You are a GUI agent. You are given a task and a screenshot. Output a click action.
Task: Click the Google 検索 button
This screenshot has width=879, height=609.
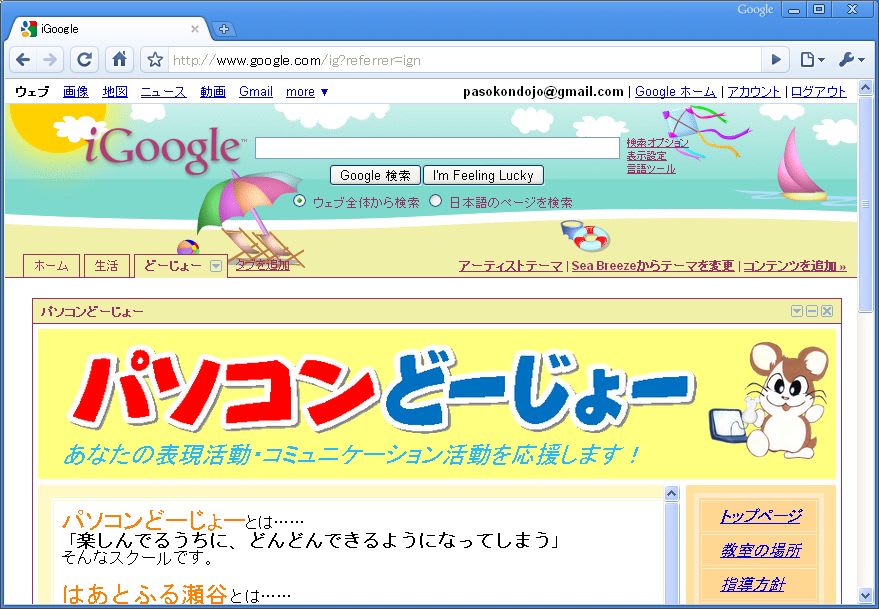375,176
